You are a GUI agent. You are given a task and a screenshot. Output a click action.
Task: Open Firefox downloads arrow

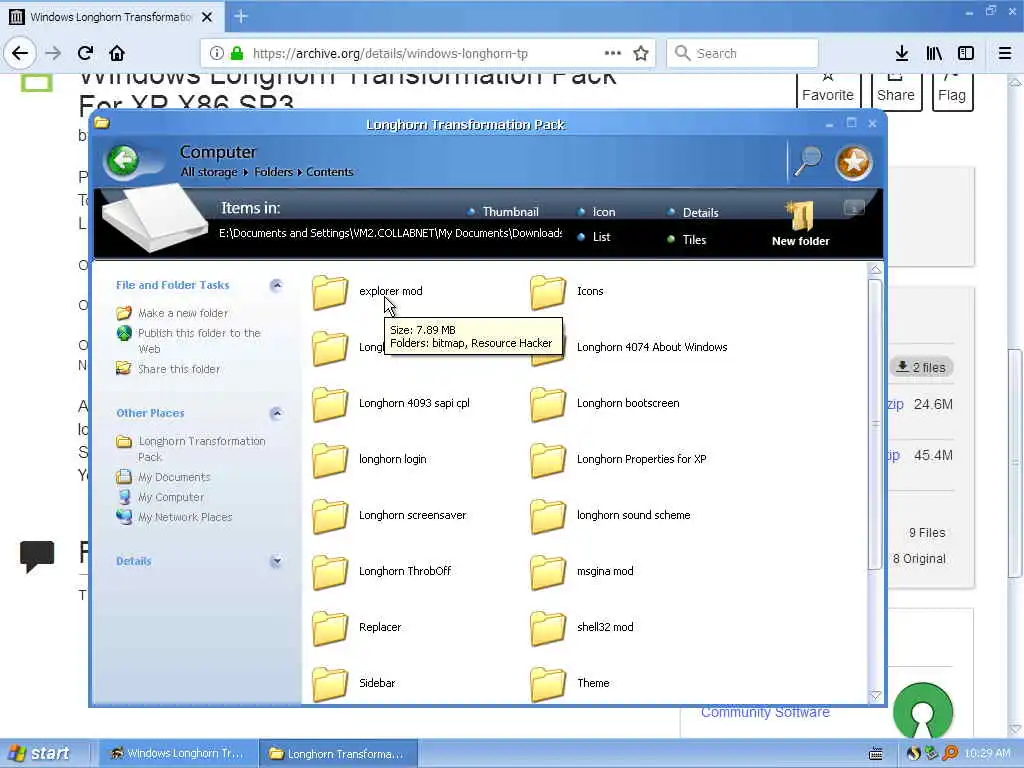pyautogui.click(x=902, y=53)
